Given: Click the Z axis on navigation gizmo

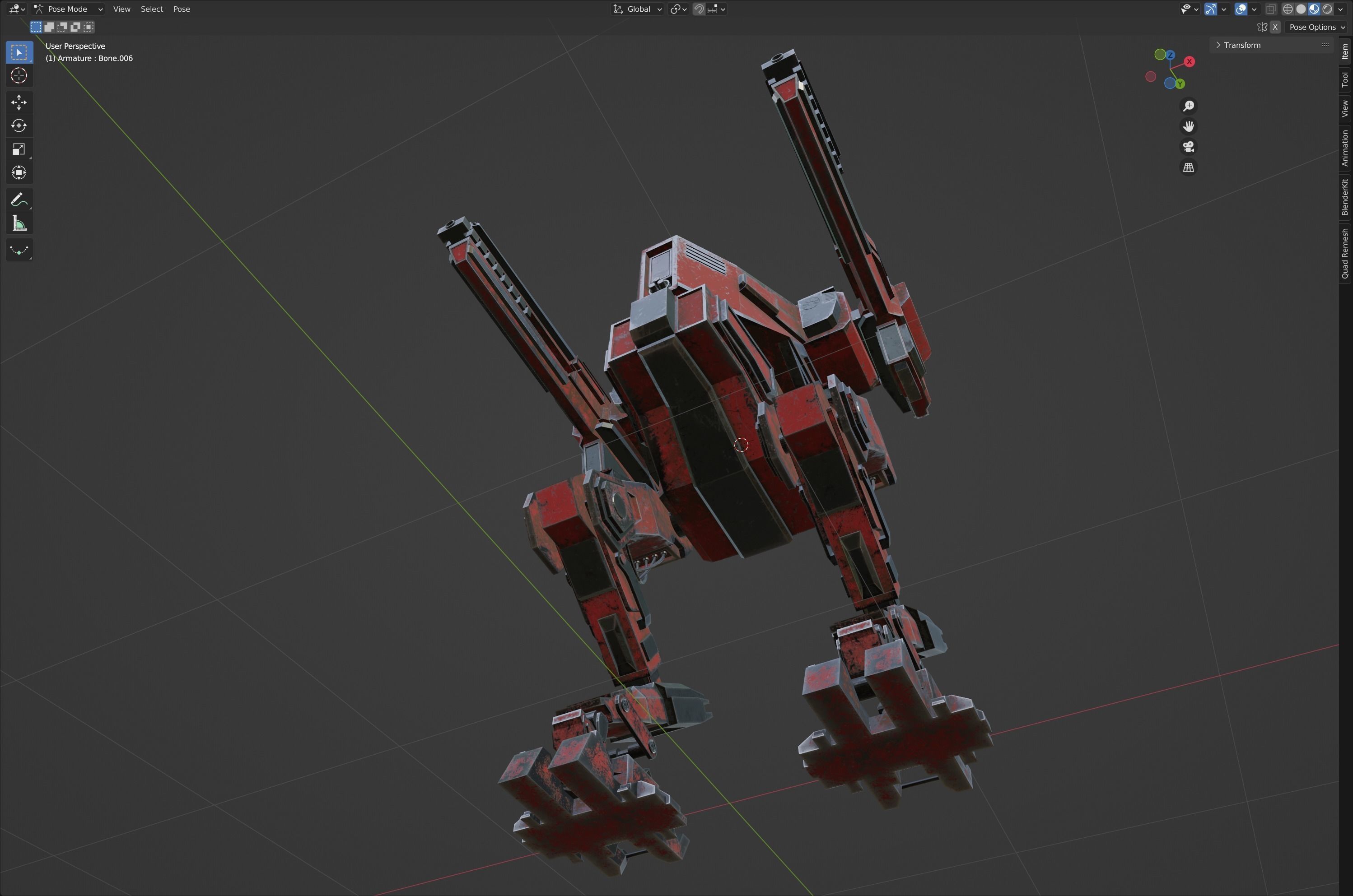Looking at the screenshot, I should [x=1170, y=55].
